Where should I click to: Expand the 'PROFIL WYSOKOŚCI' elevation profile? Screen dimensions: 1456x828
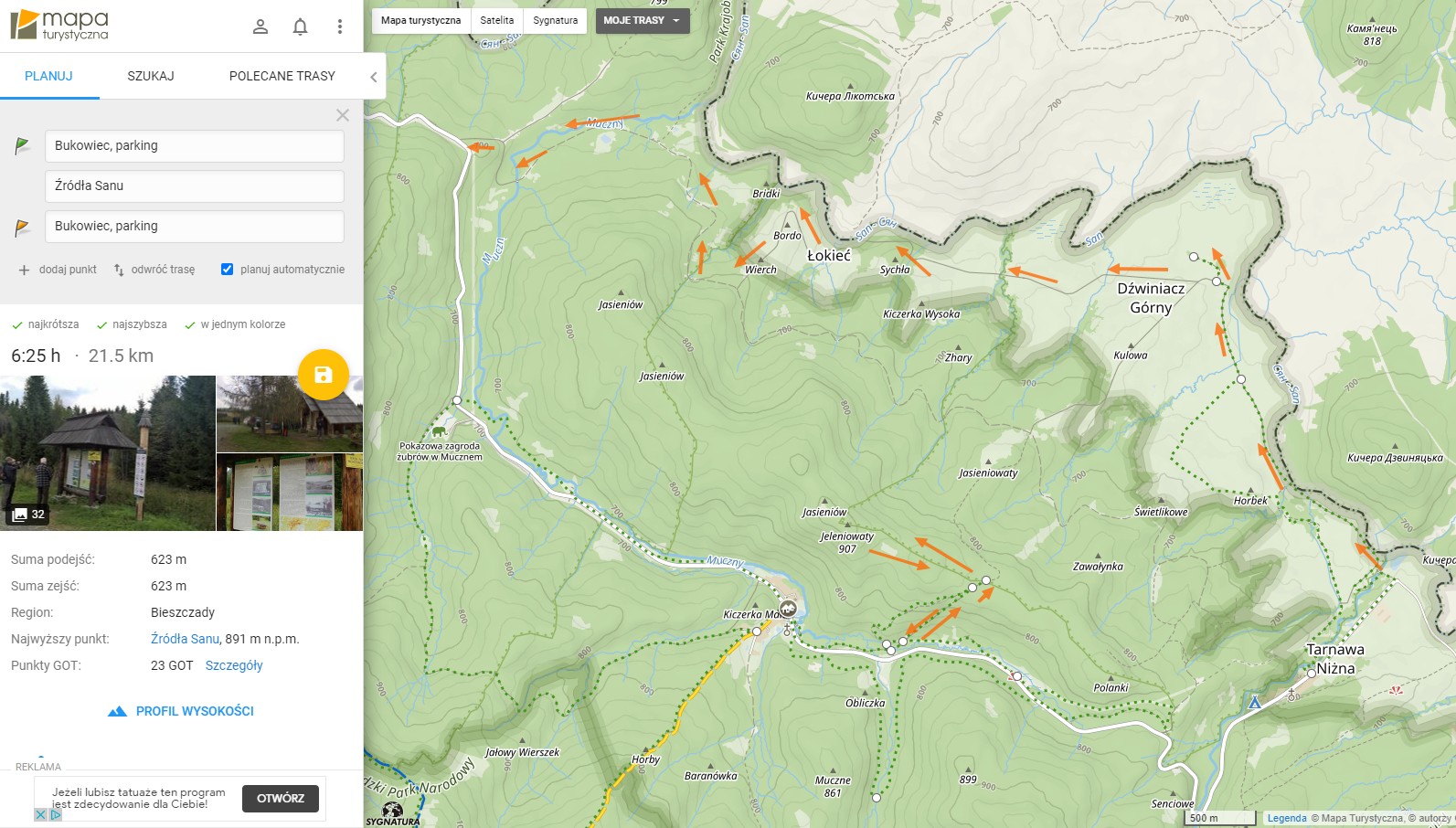pos(181,711)
